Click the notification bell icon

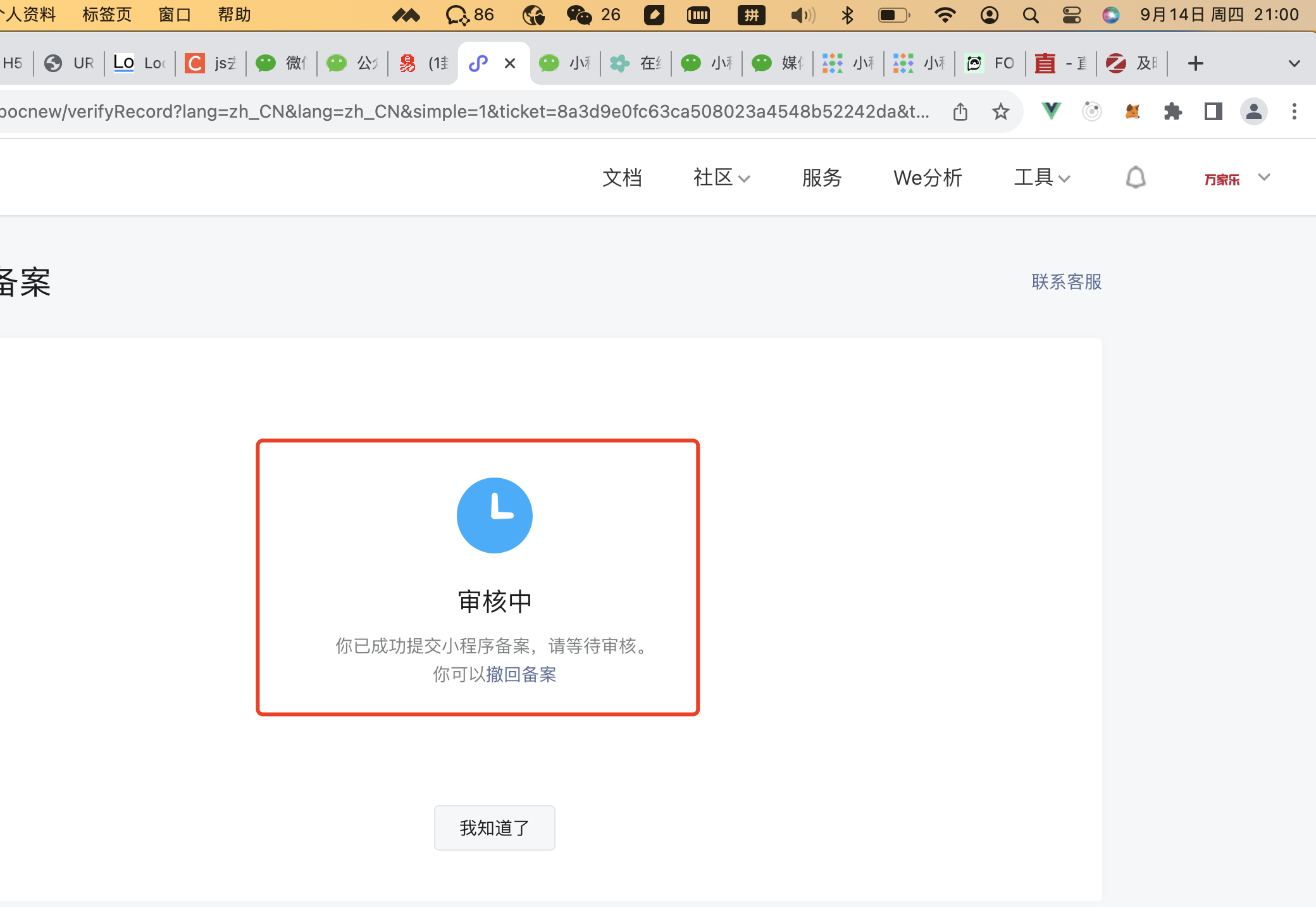pyautogui.click(x=1136, y=178)
